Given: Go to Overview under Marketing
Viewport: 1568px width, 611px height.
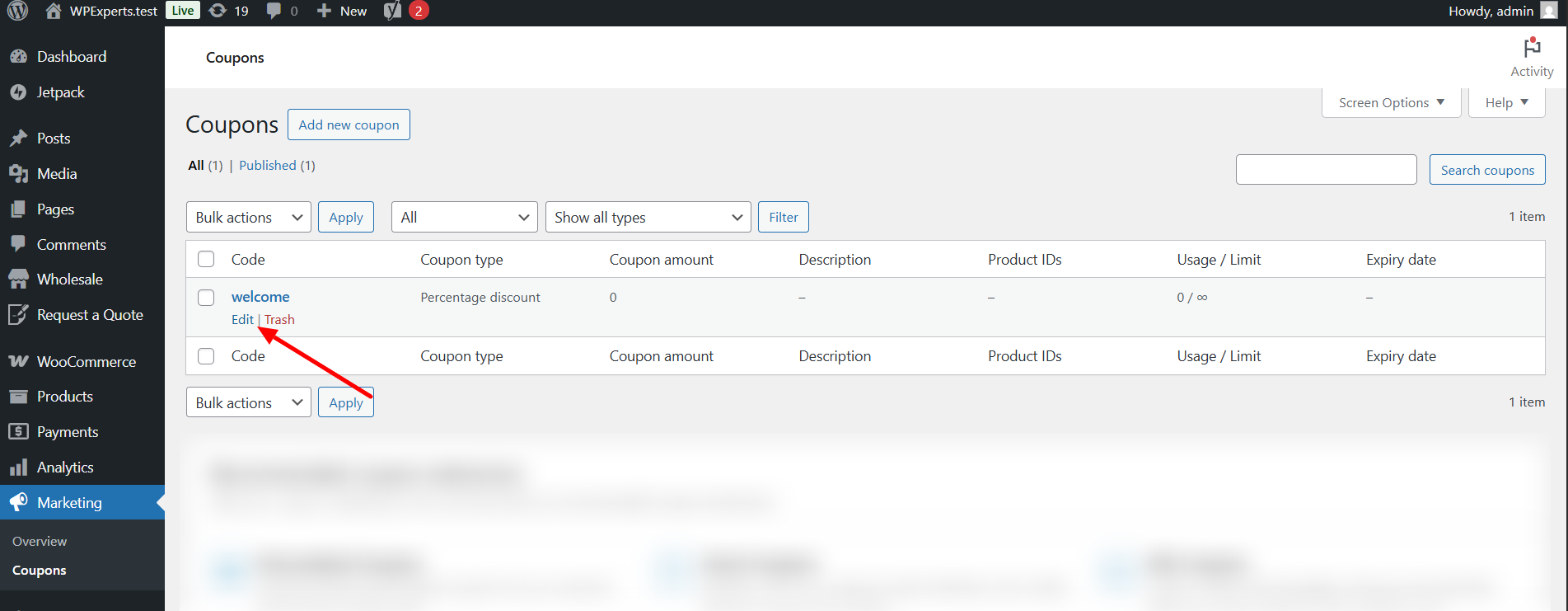Looking at the screenshot, I should tap(40, 542).
